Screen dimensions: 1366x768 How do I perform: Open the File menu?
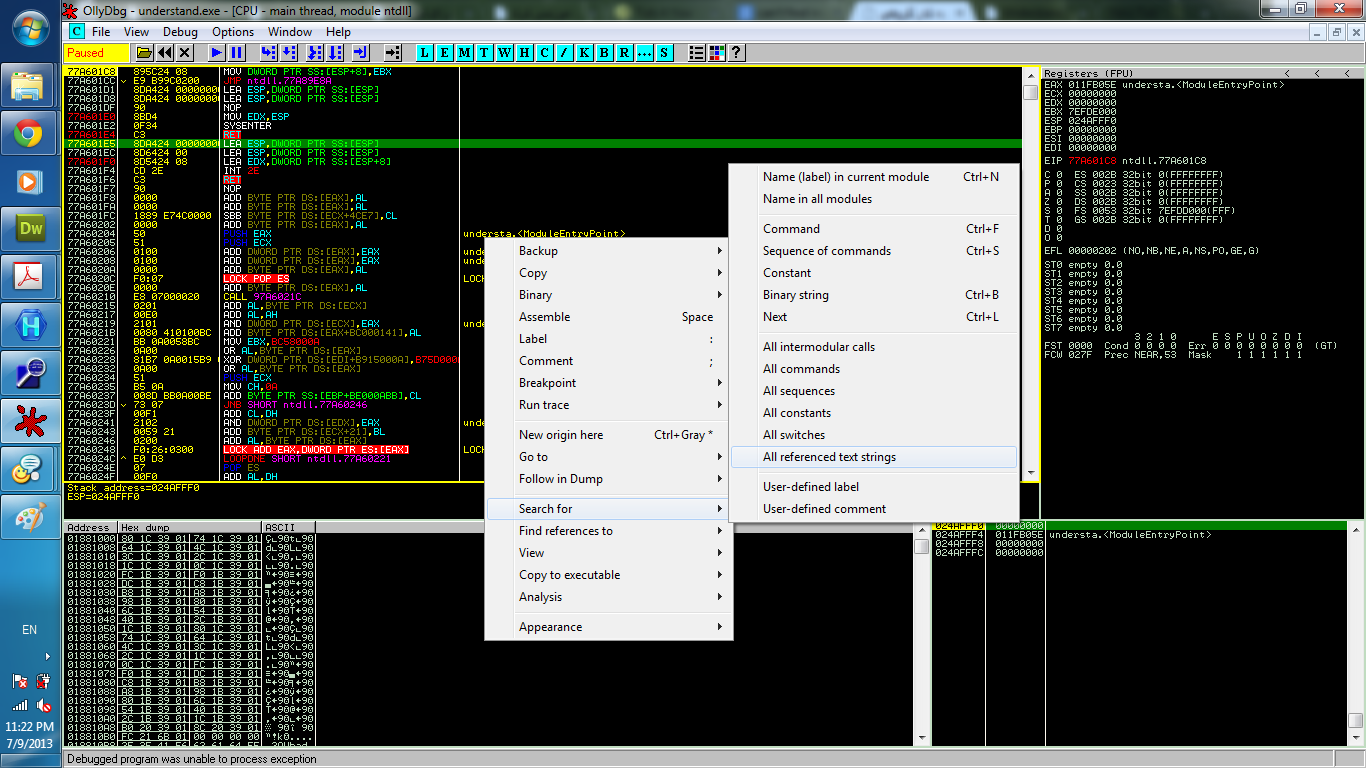pos(101,32)
